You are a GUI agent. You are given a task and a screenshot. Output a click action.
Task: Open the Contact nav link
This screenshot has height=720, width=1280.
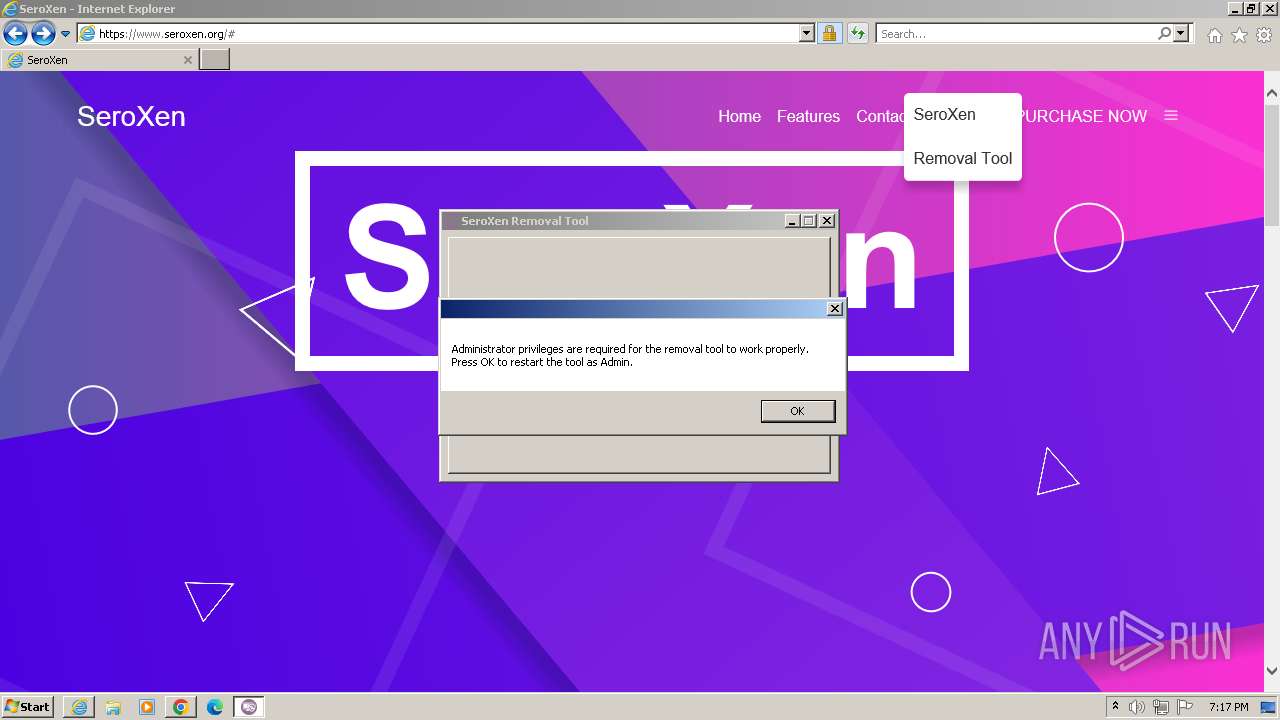880,116
